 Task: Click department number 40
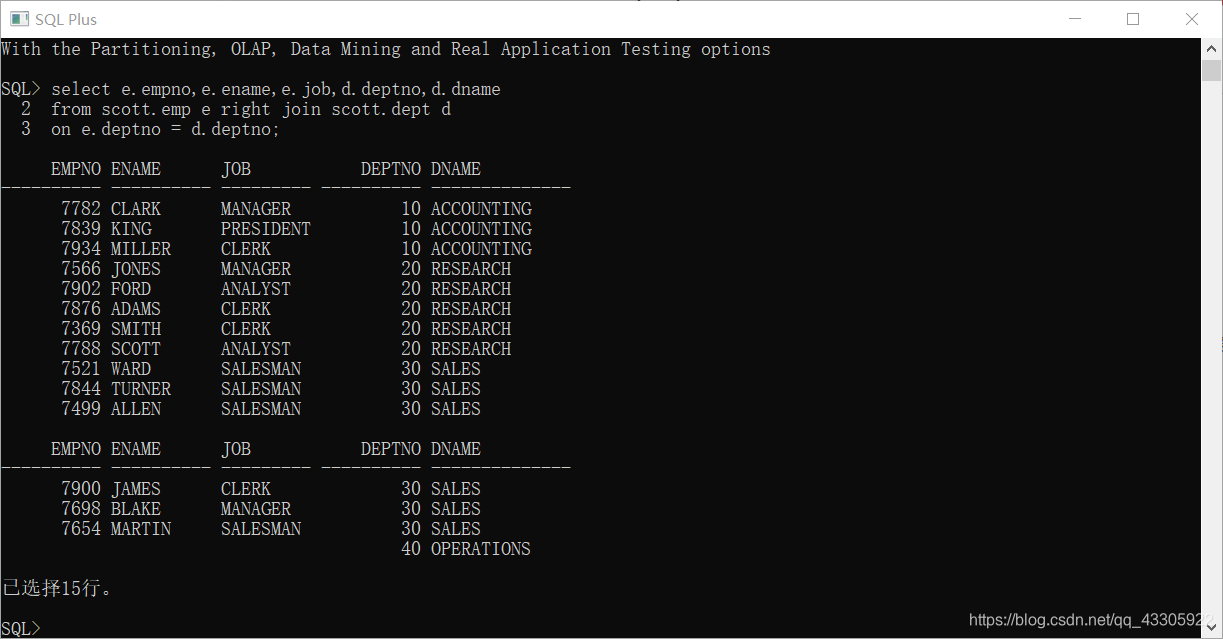click(x=411, y=549)
